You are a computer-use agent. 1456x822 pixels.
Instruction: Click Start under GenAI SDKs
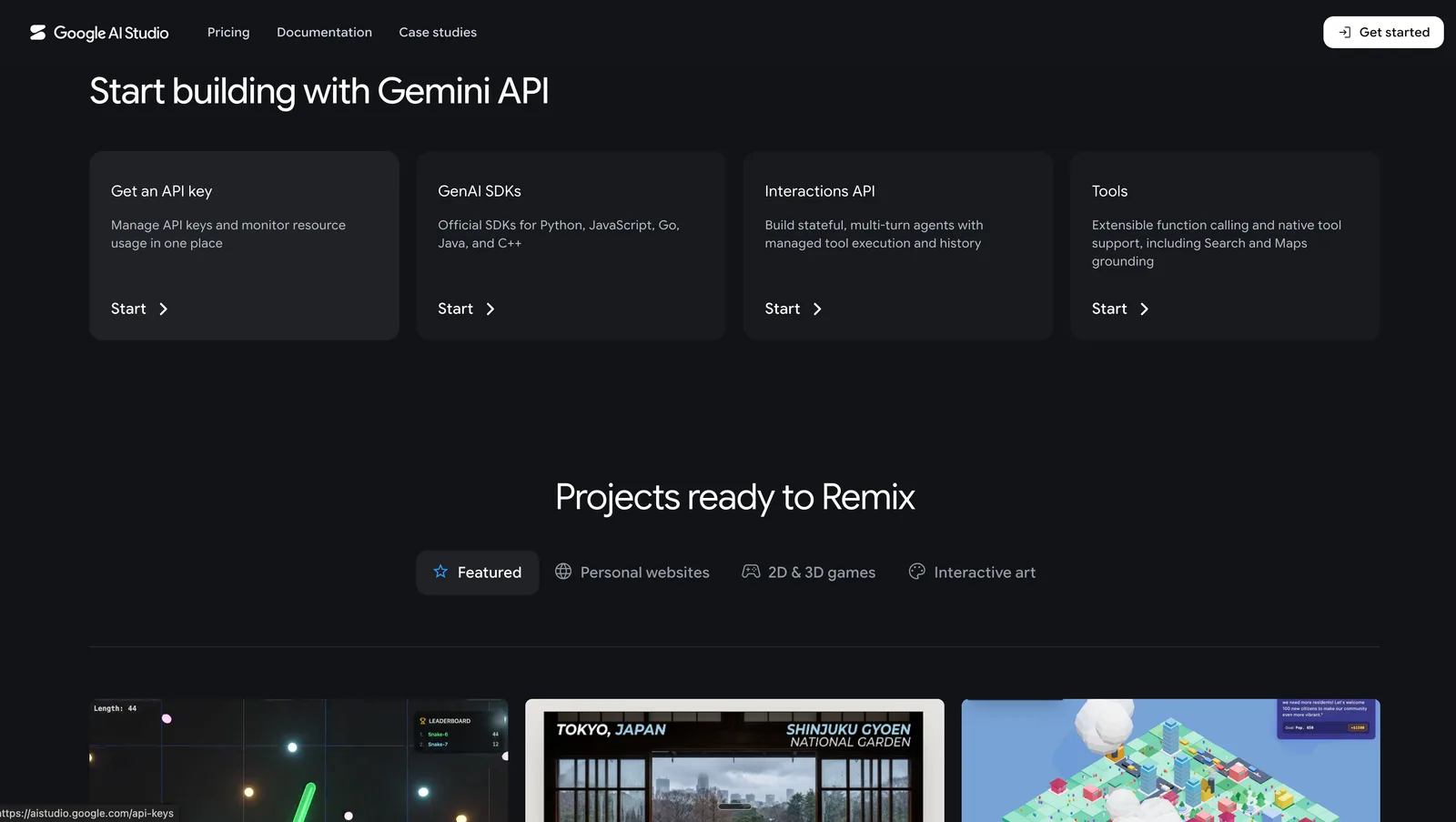[x=466, y=310]
